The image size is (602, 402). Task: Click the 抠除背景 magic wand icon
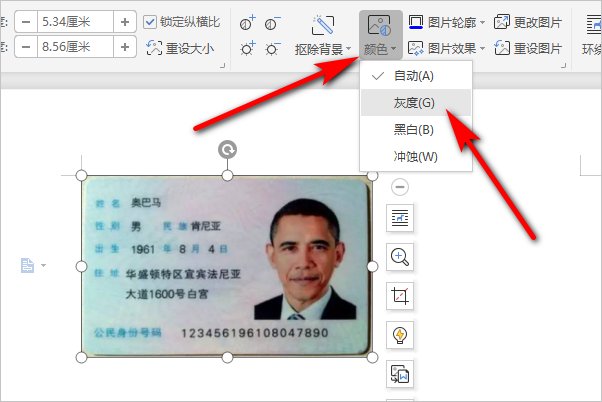[x=323, y=25]
